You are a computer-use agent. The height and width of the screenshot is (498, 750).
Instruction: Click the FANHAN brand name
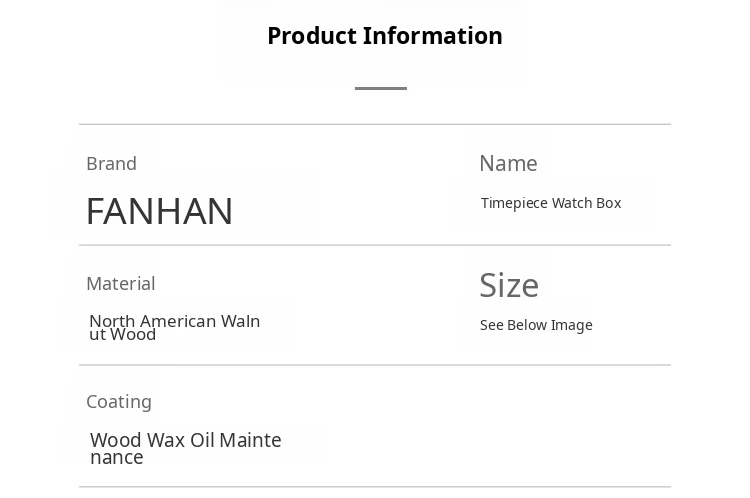[159, 211]
